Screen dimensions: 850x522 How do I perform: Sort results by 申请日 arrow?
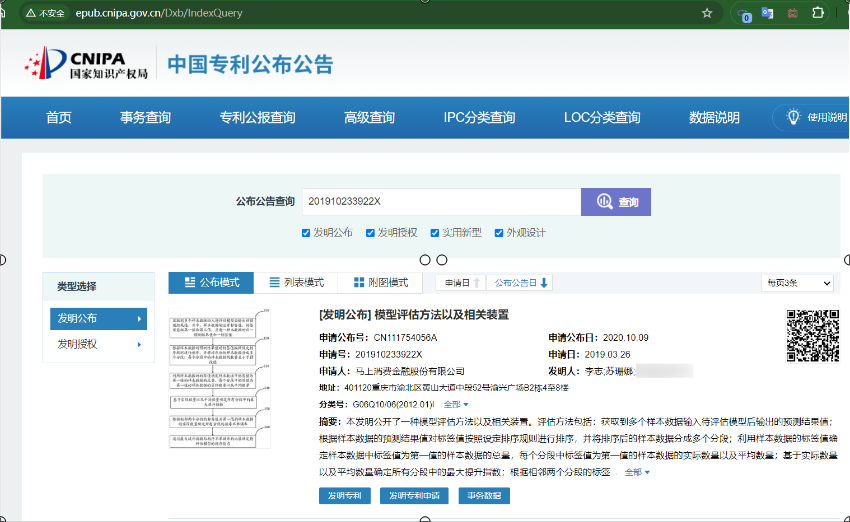pos(477,283)
